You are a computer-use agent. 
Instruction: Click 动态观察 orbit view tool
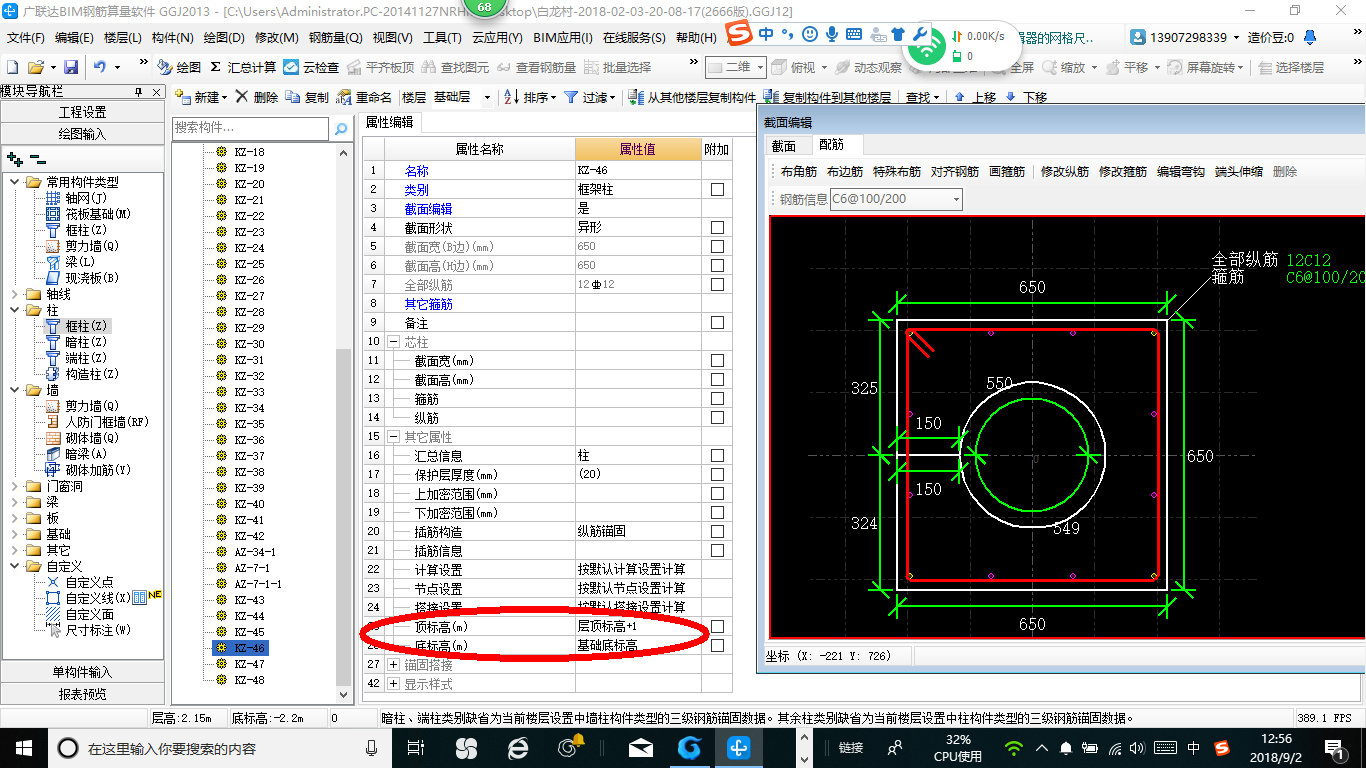pos(868,67)
